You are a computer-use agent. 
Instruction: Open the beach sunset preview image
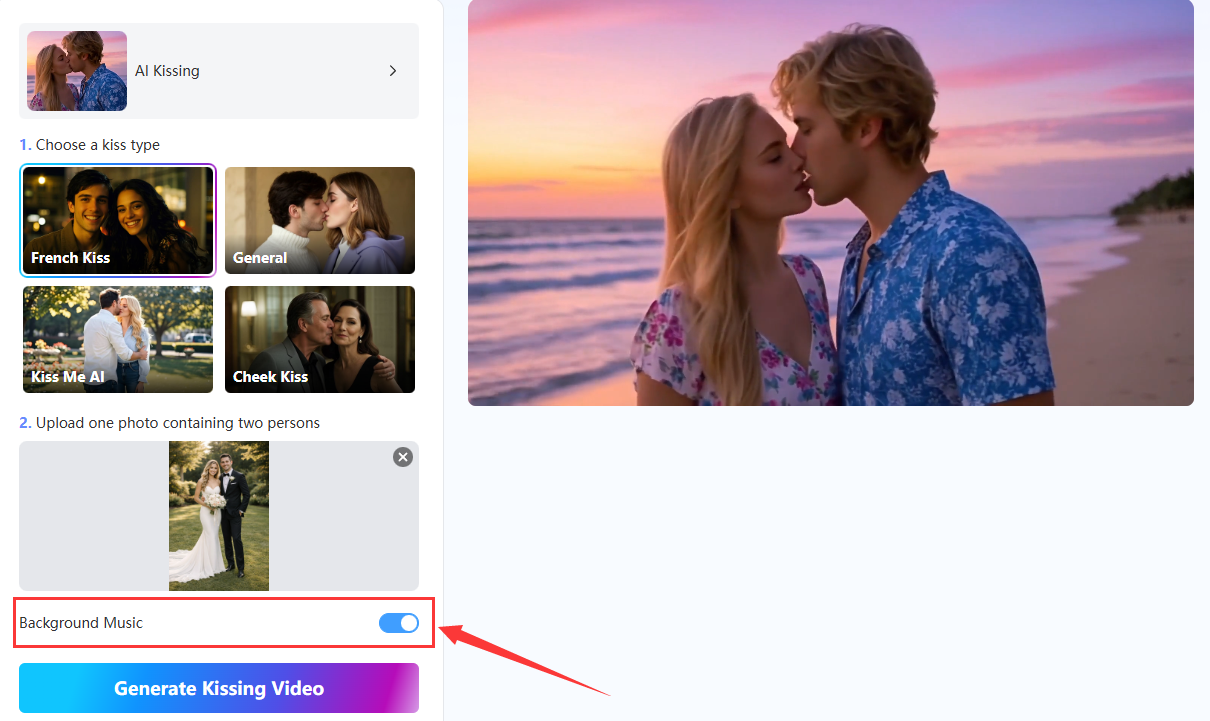pos(831,203)
